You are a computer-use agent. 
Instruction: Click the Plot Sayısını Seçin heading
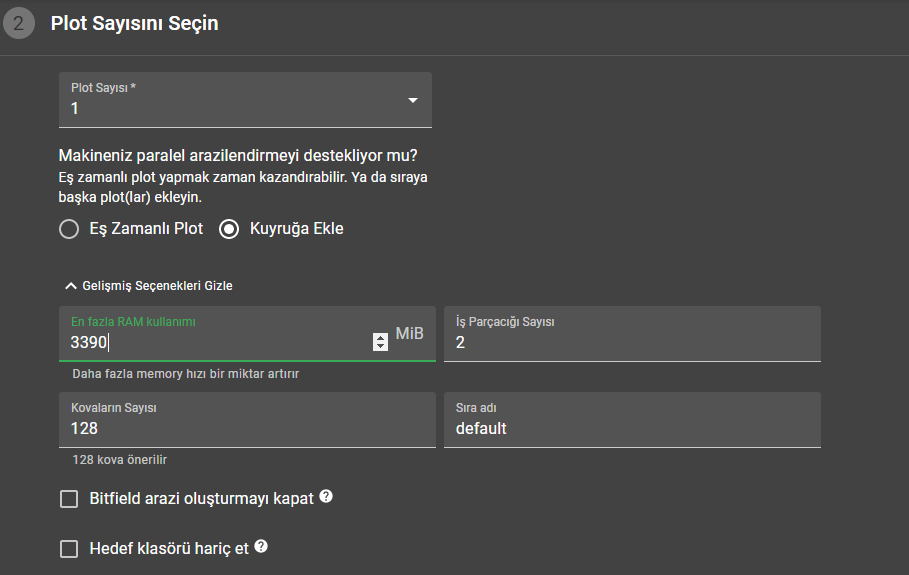click(x=134, y=23)
